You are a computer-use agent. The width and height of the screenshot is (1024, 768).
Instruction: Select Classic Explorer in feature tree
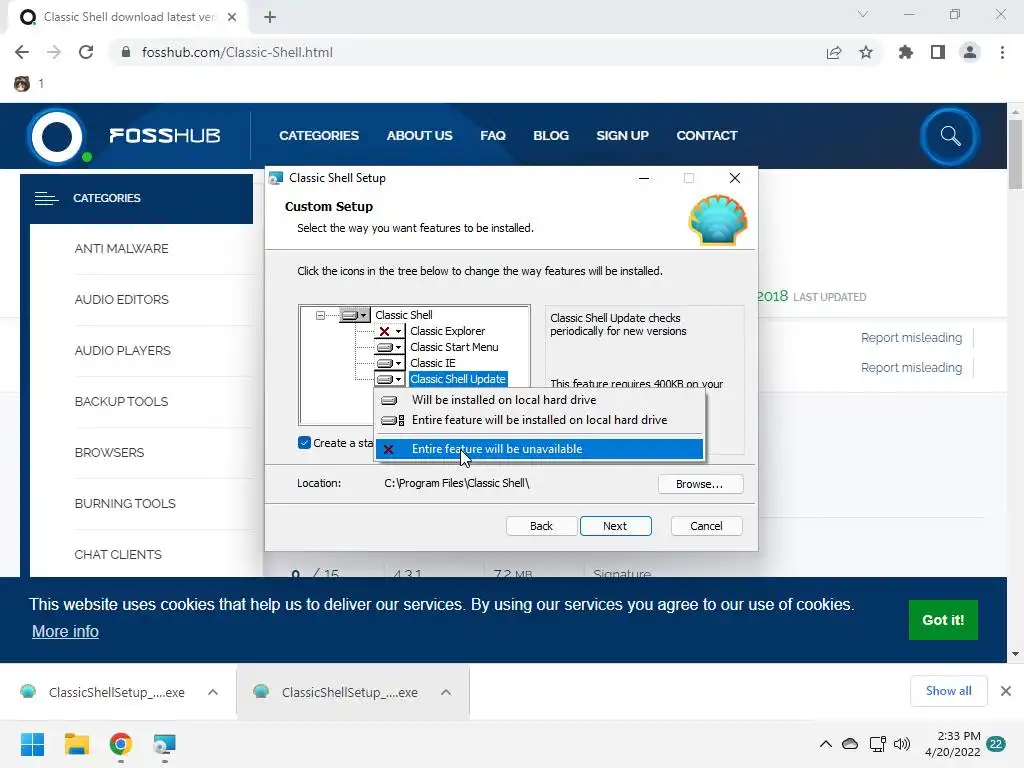click(447, 331)
